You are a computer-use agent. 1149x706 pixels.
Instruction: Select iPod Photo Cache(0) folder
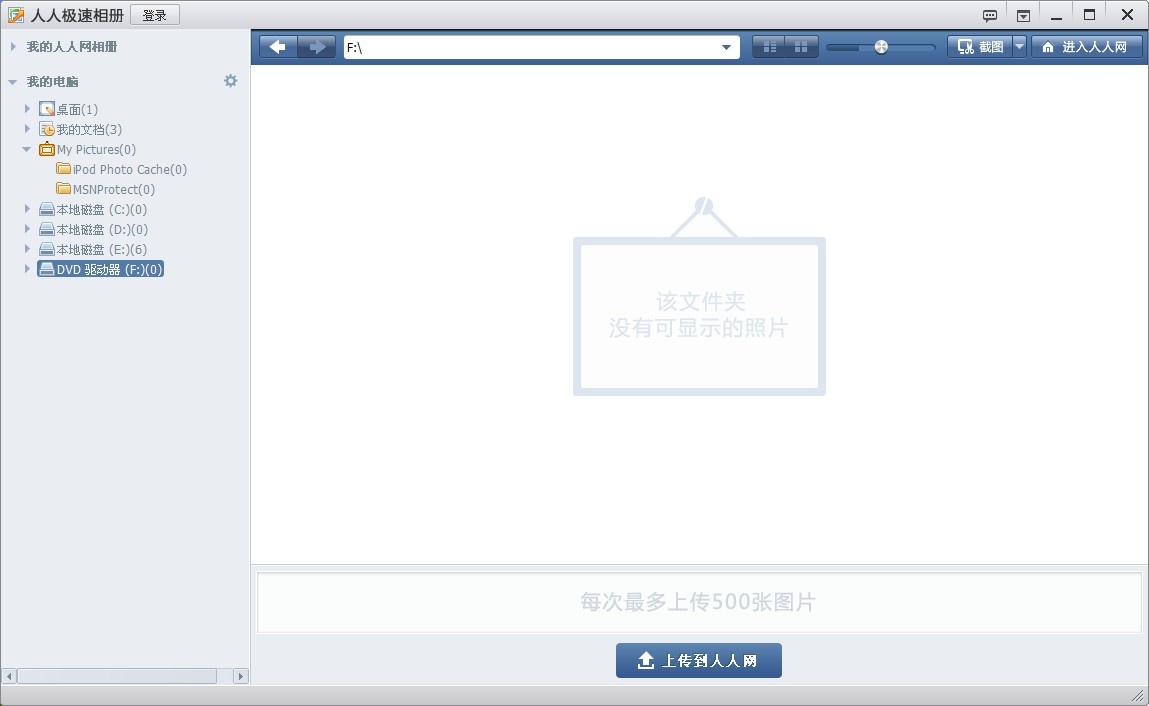[130, 169]
